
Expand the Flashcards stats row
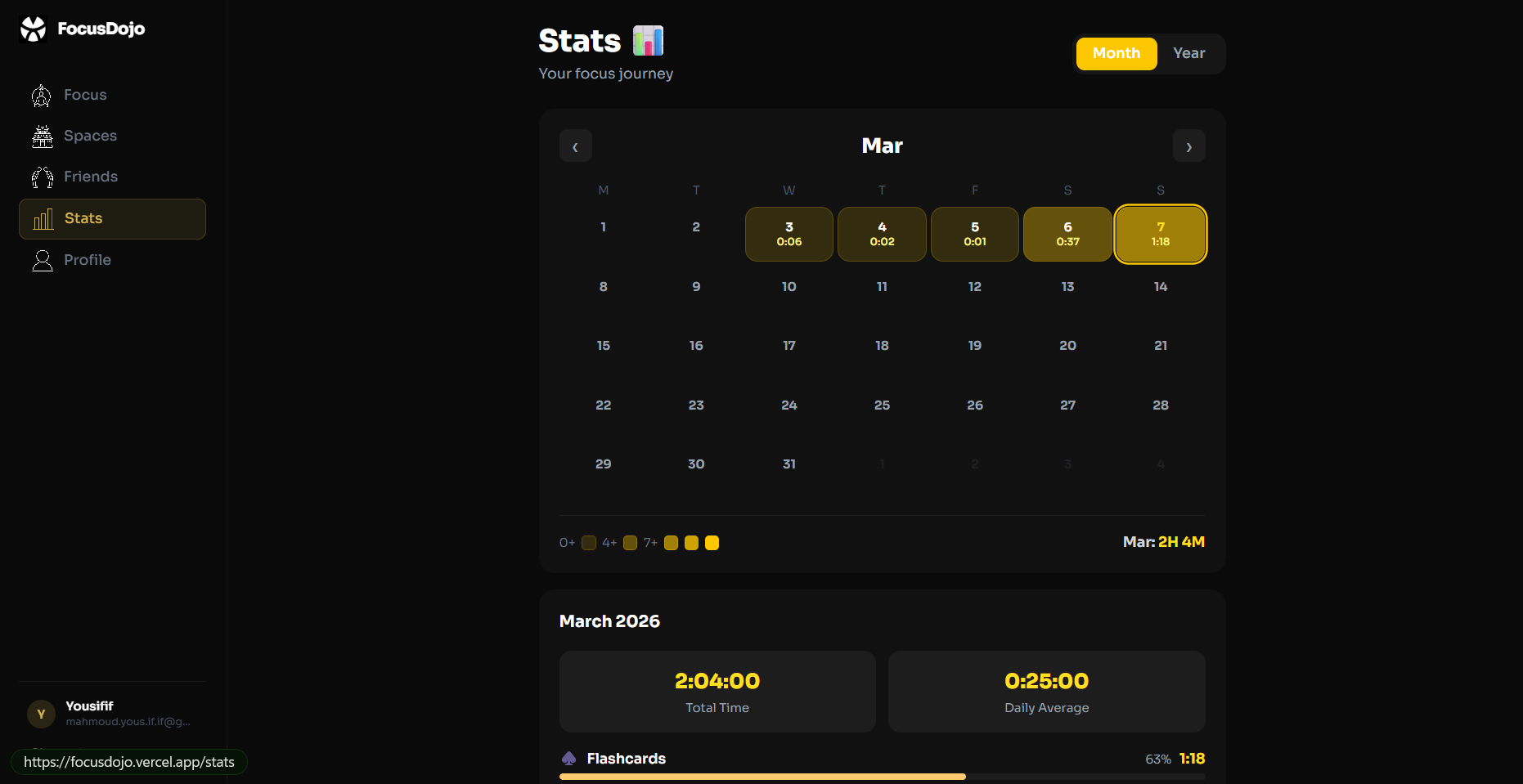[x=882, y=759]
